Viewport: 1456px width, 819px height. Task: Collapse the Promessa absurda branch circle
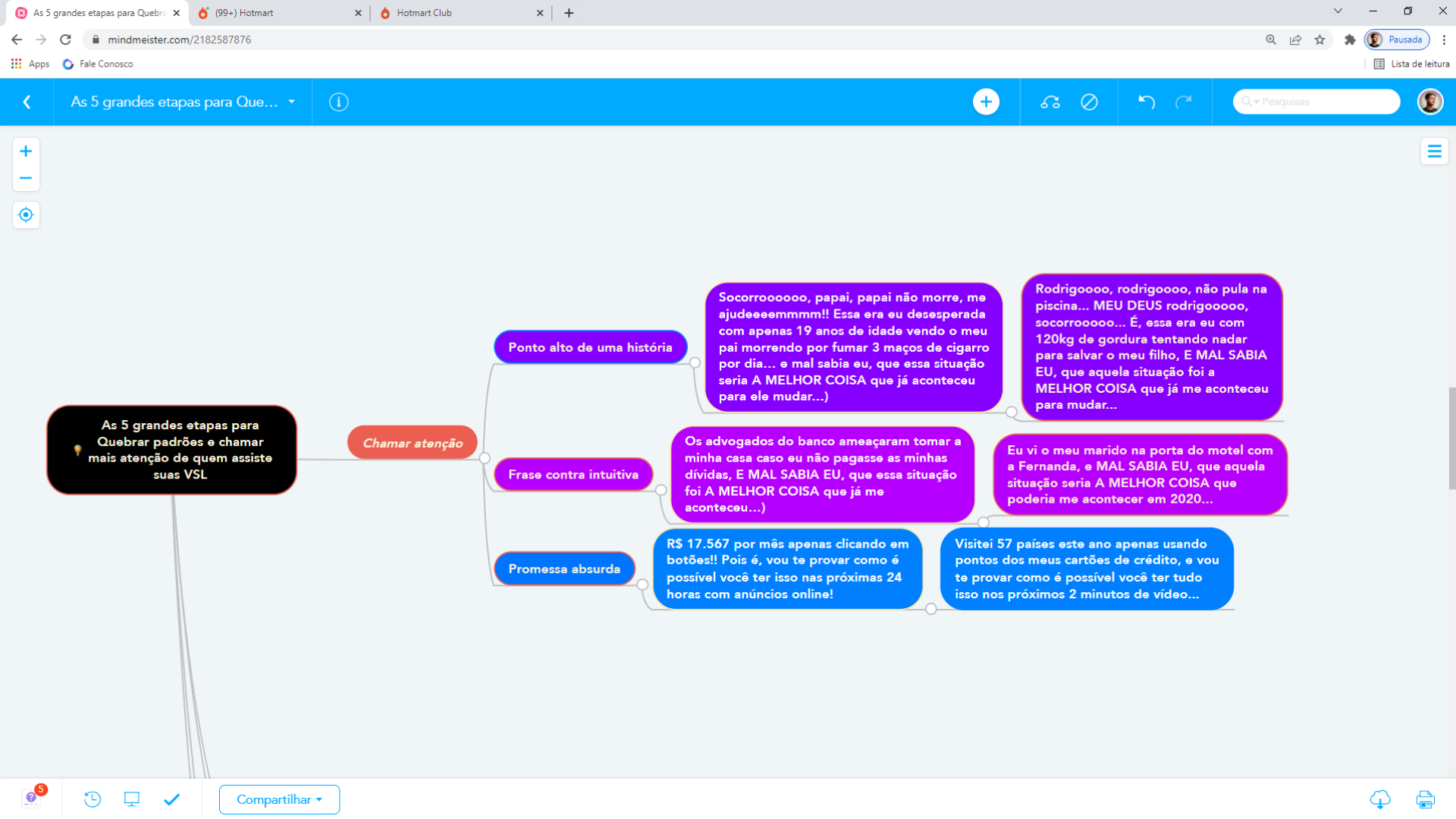(x=643, y=585)
